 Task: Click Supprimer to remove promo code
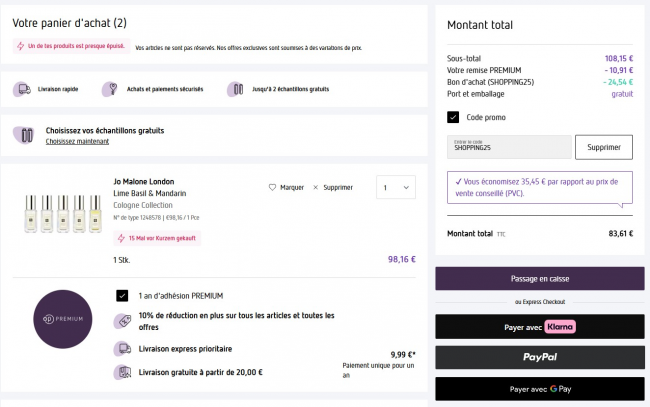pyautogui.click(x=603, y=147)
